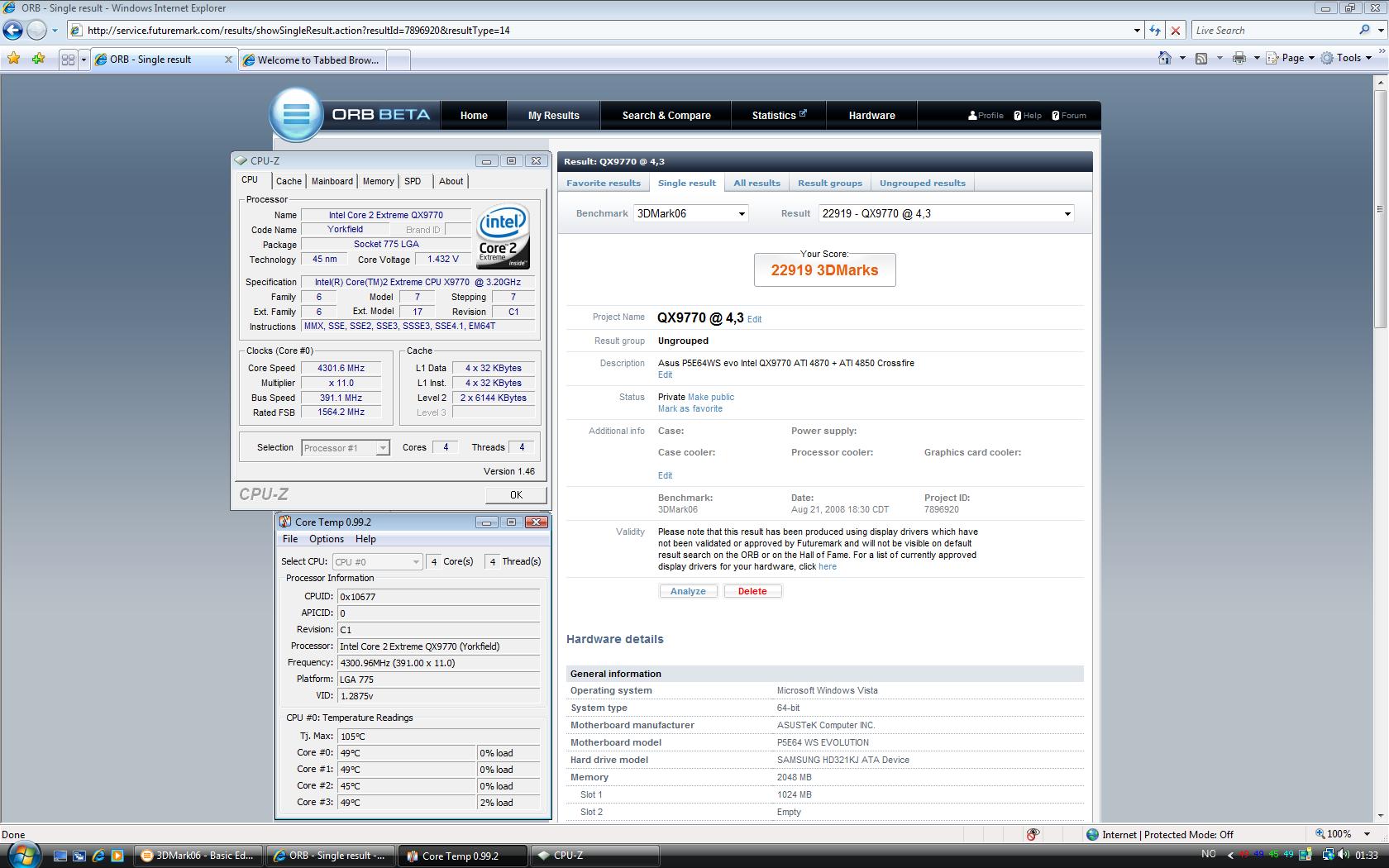This screenshot has width=1389, height=868.
Task: Click the red Delete button
Action: (x=752, y=591)
